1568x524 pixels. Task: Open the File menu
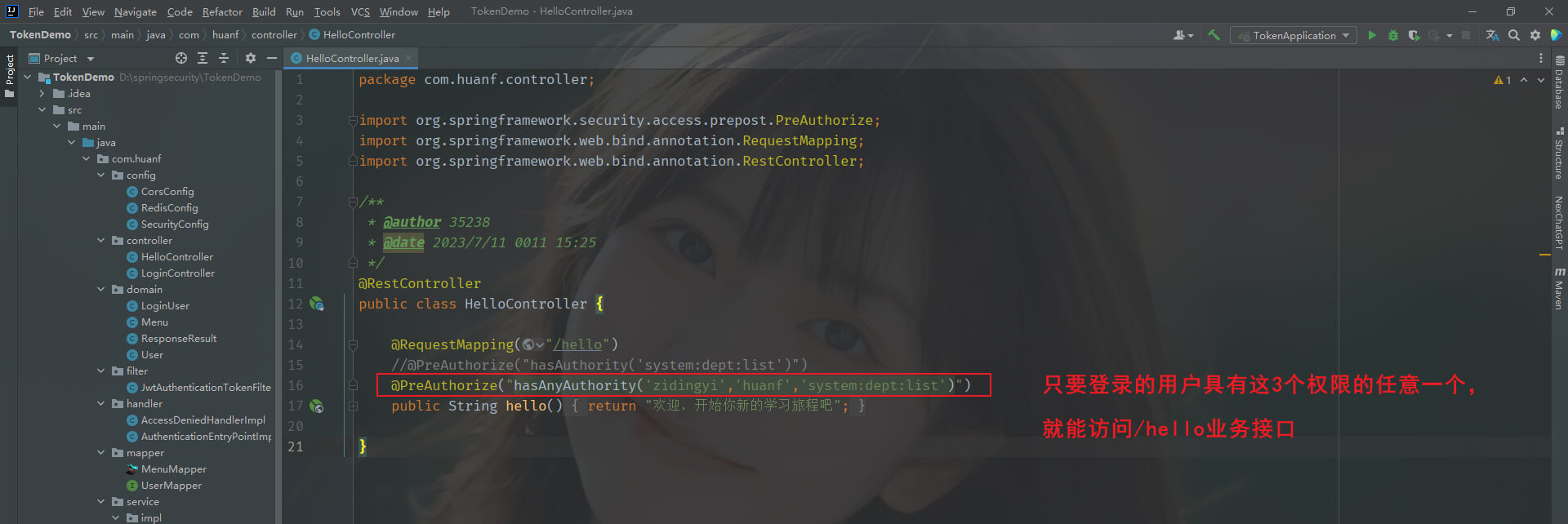pyautogui.click(x=36, y=11)
